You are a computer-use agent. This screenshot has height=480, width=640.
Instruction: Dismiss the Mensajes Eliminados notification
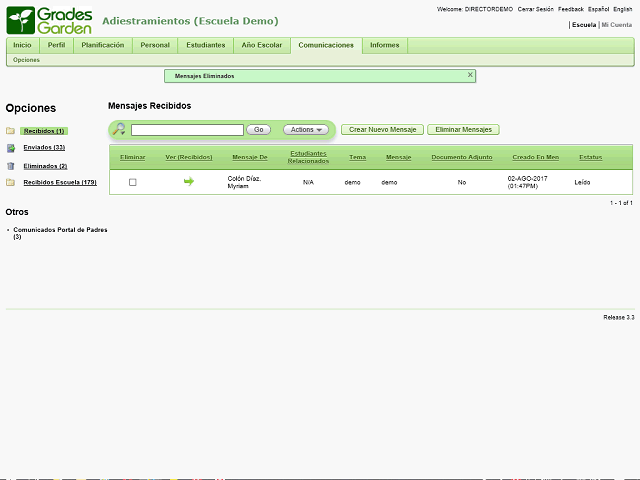470,75
